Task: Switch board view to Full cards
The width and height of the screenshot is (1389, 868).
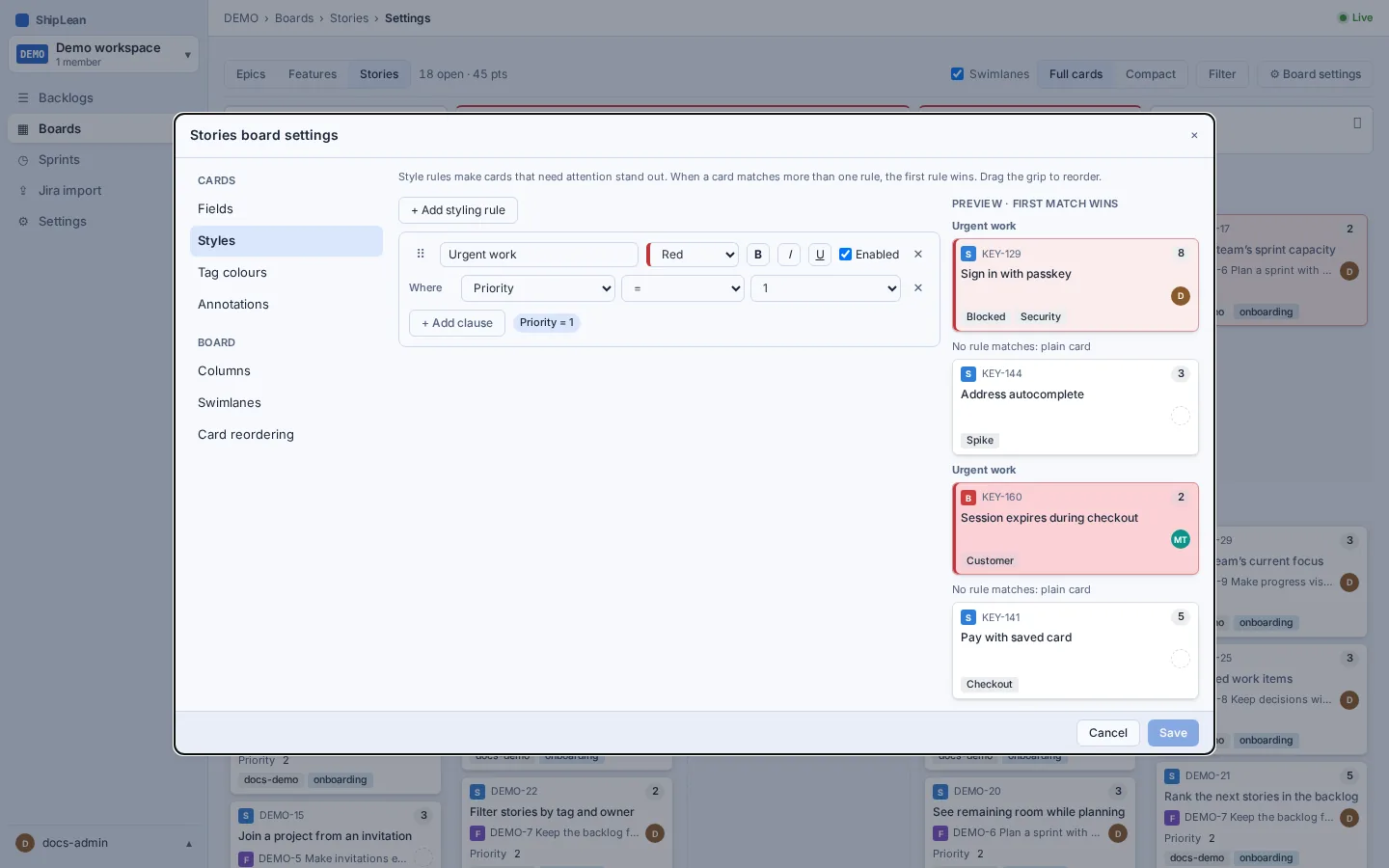Action: (1076, 74)
